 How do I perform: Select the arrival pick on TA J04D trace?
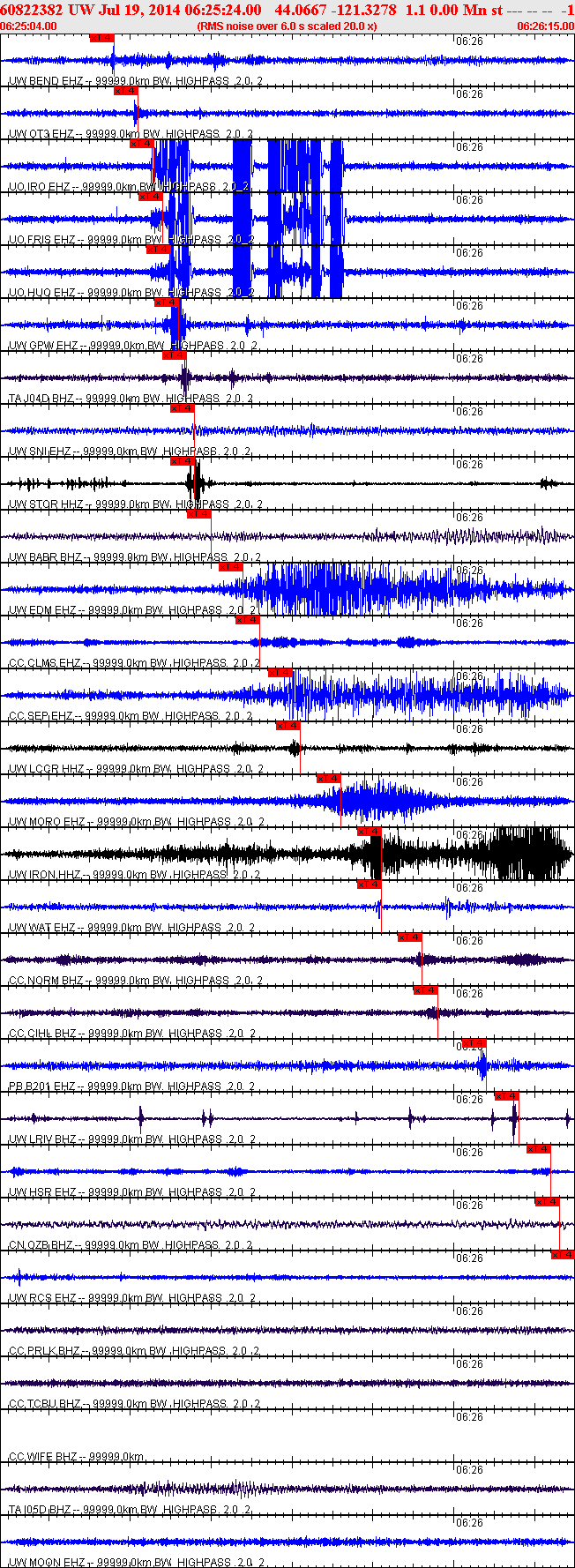[x=174, y=355]
